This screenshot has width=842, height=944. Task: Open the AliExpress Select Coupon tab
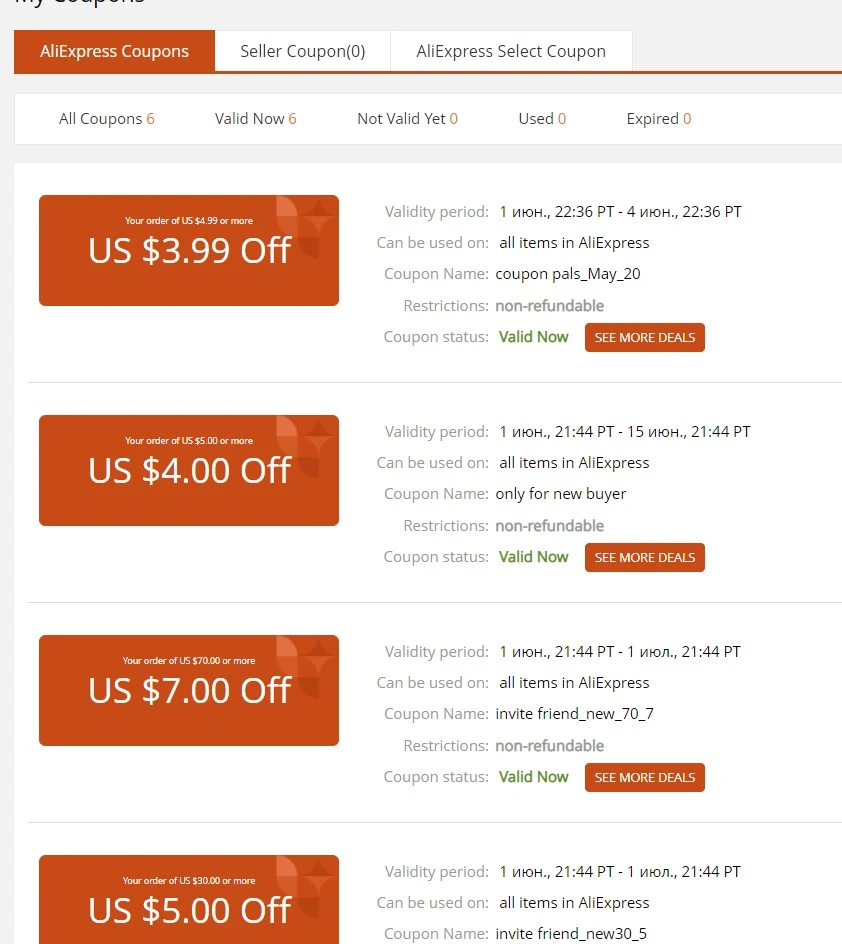[x=511, y=51]
